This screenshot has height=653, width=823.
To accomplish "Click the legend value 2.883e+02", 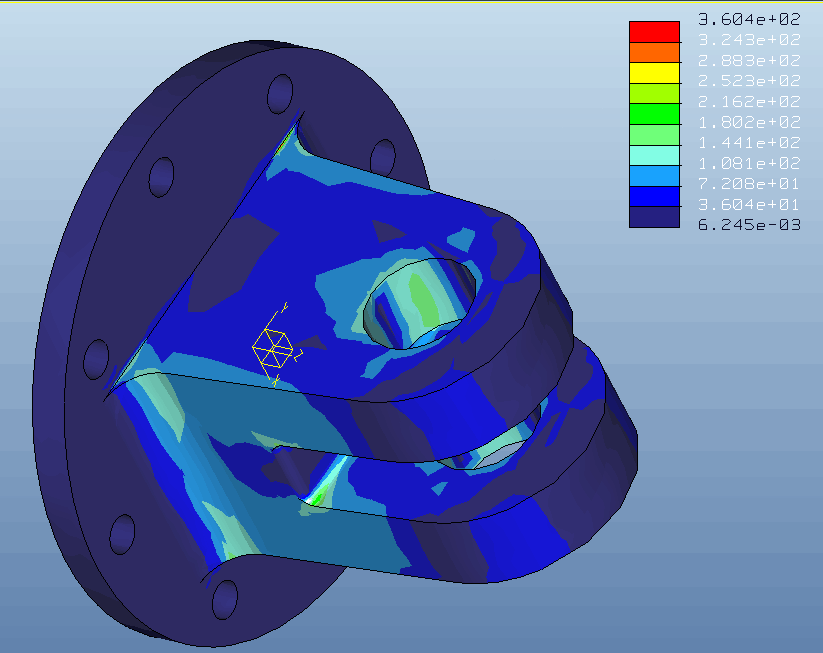I will click(749, 60).
